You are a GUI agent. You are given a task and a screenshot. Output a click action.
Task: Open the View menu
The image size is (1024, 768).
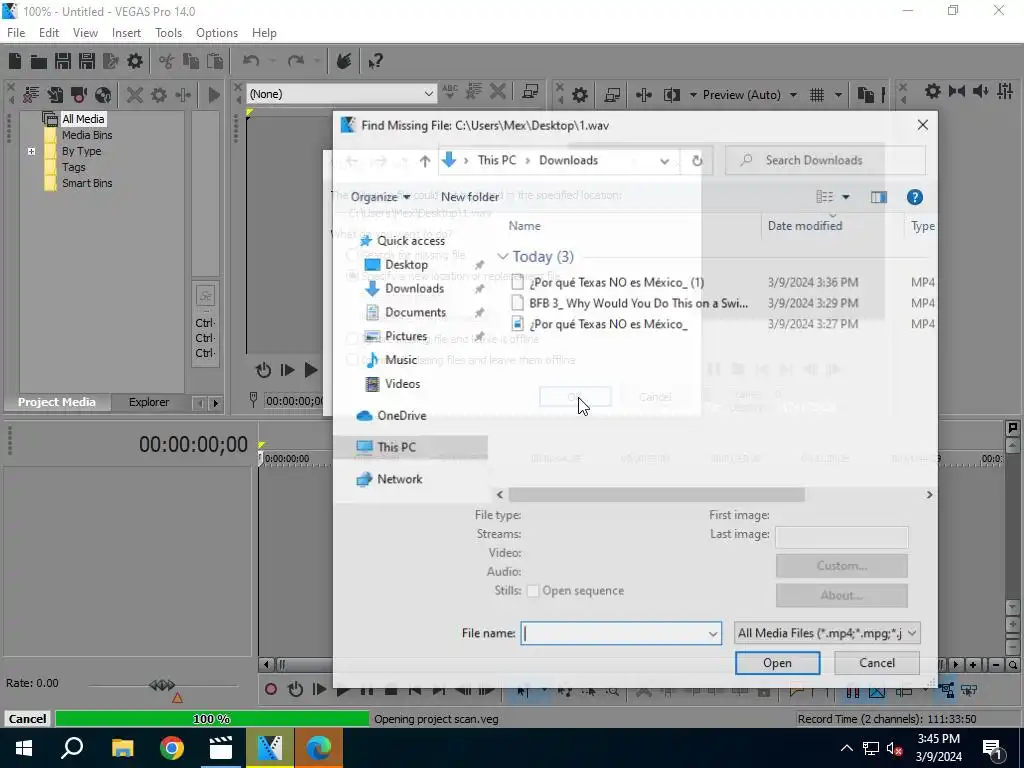[85, 33]
